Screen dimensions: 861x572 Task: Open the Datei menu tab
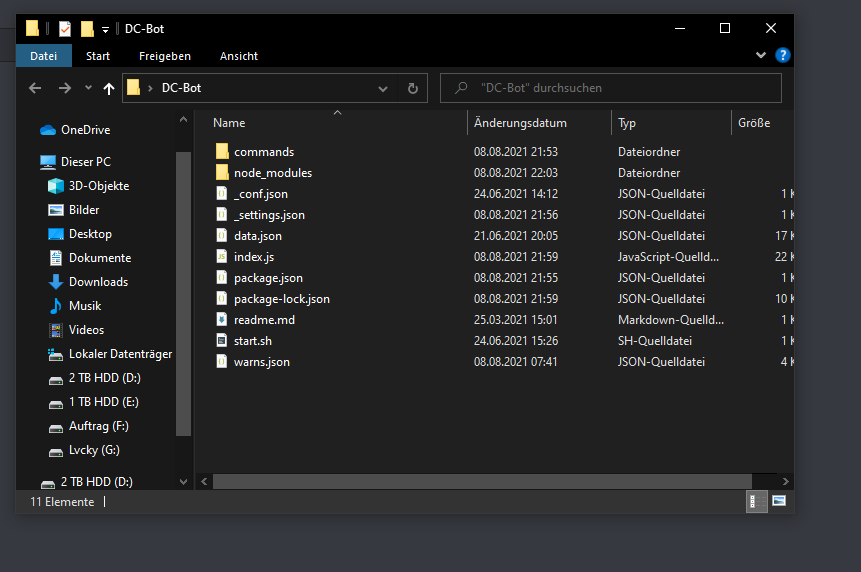(x=44, y=56)
